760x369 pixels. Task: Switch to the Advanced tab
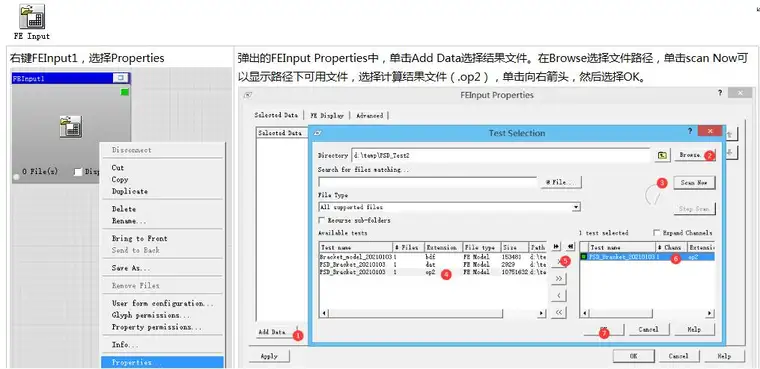click(x=369, y=115)
